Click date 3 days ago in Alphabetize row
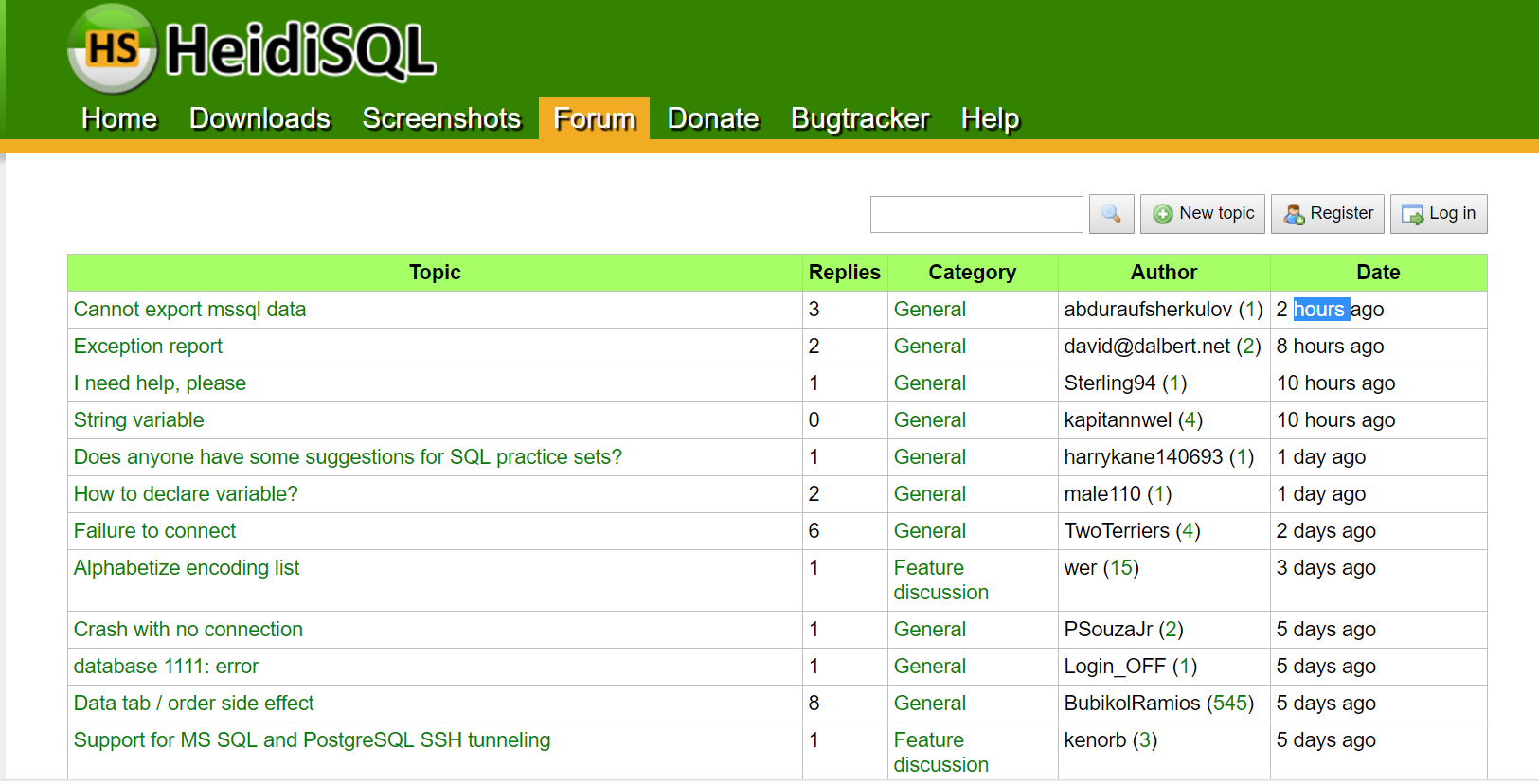Image resolution: width=1539 pixels, height=784 pixels. click(1326, 568)
